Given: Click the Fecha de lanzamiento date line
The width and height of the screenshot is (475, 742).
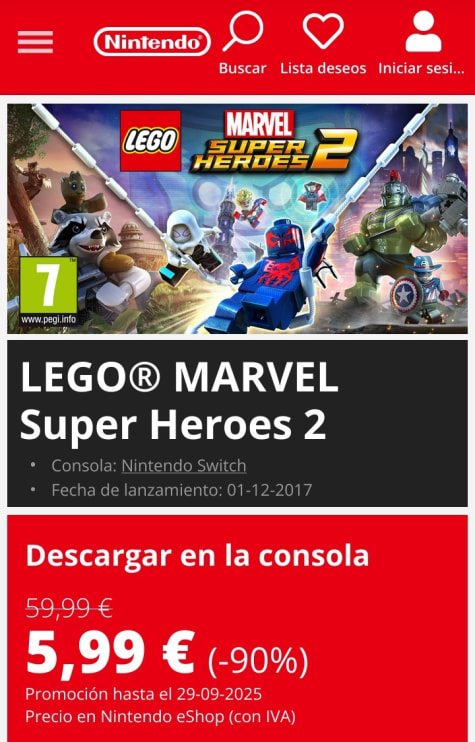Looking at the screenshot, I should [182, 490].
